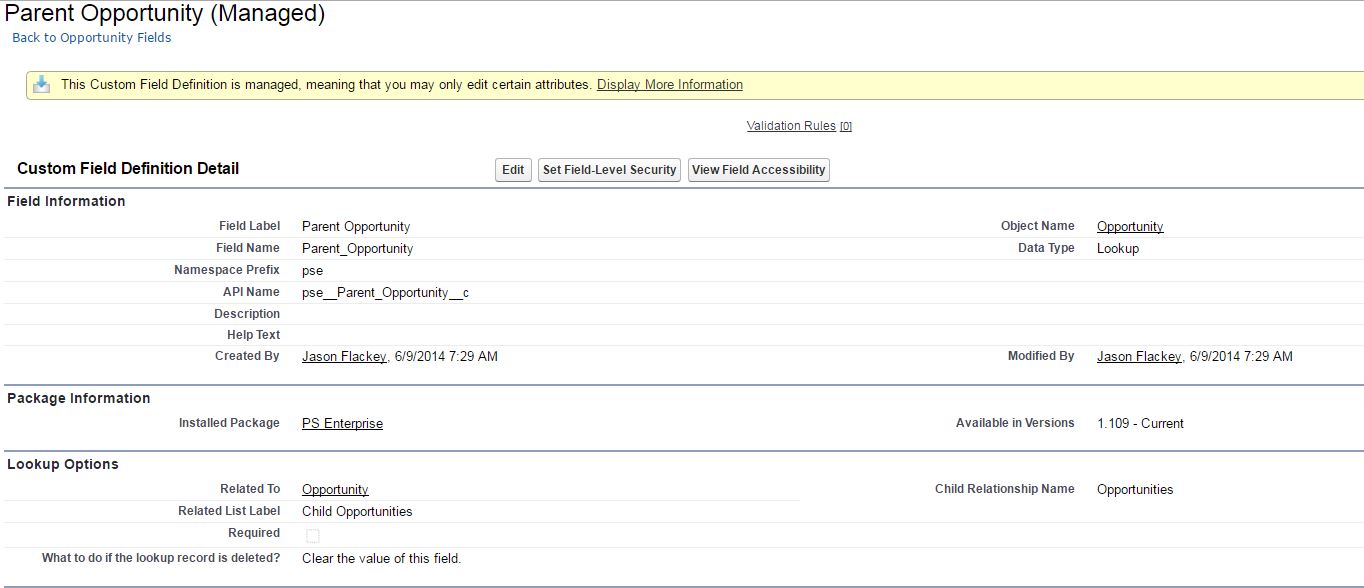This screenshot has width=1364, height=588.
Task: Open the Related To Opportunity link
Action: tap(335, 490)
